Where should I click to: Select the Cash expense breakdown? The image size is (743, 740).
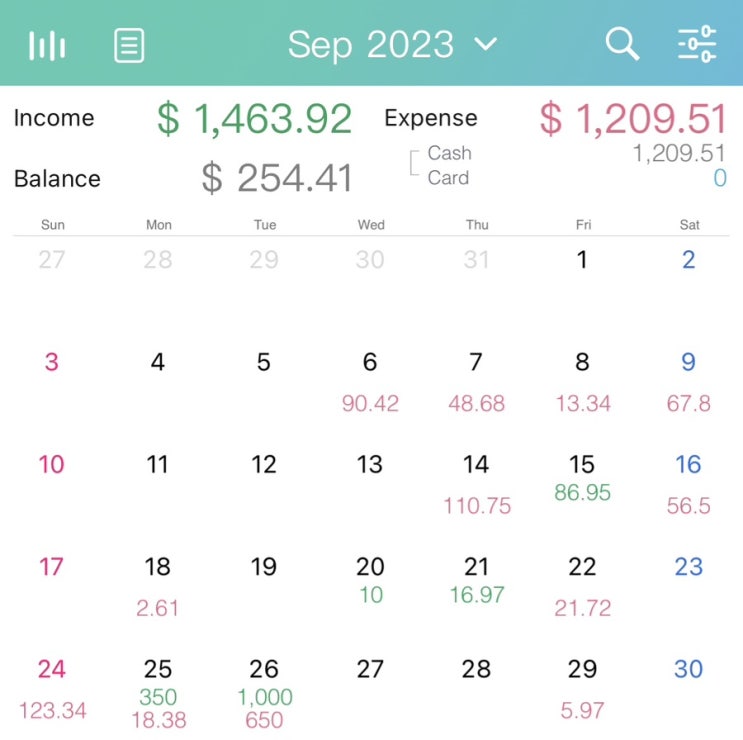pos(449,154)
